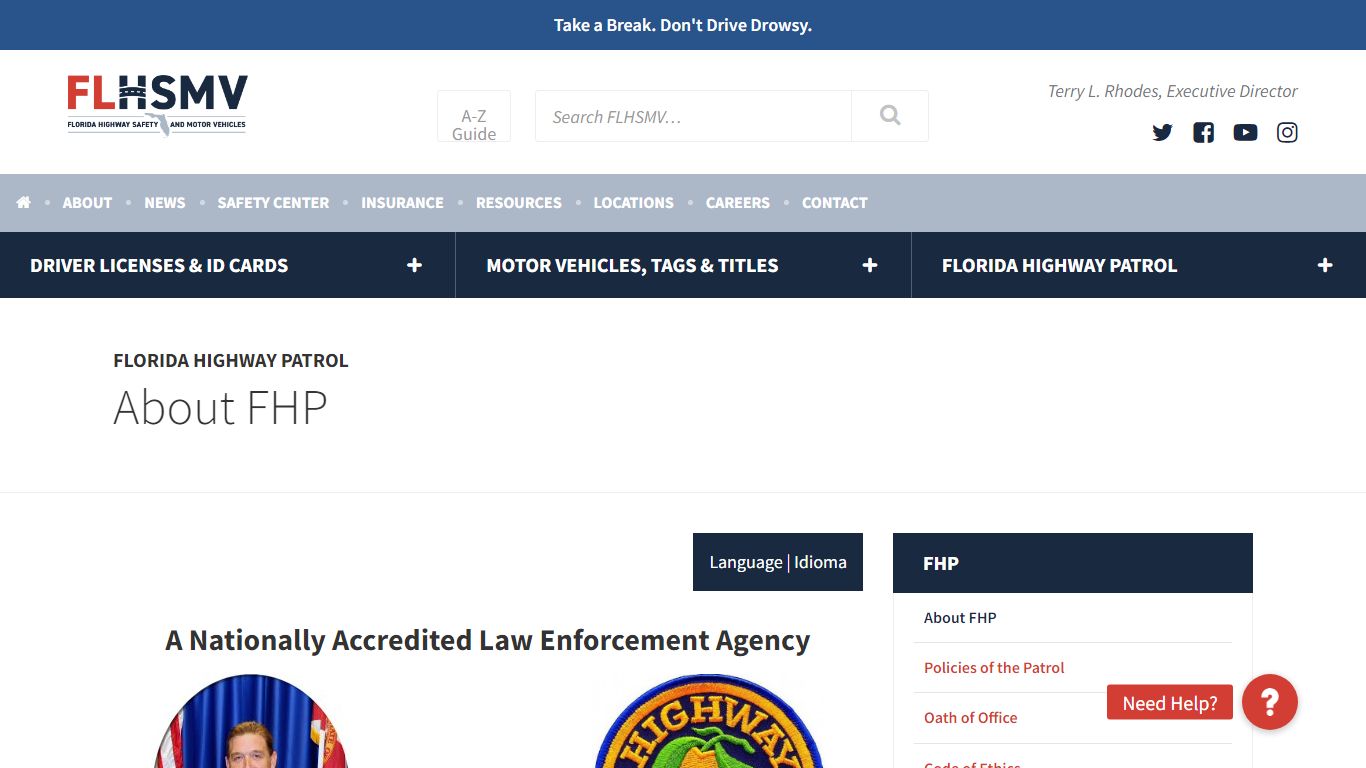Viewport: 1366px width, 768px height.
Task: Open the FLHSMV Twitter page
Action: click(1162, 132)
